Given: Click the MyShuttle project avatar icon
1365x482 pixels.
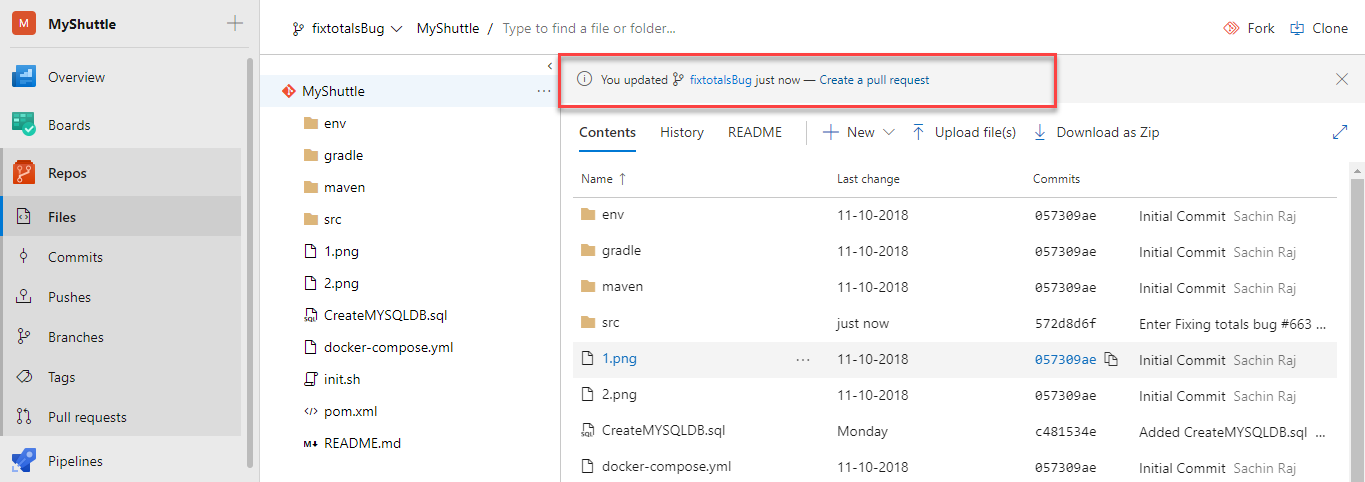Looking at the screenshot, I should click(24, 23).
